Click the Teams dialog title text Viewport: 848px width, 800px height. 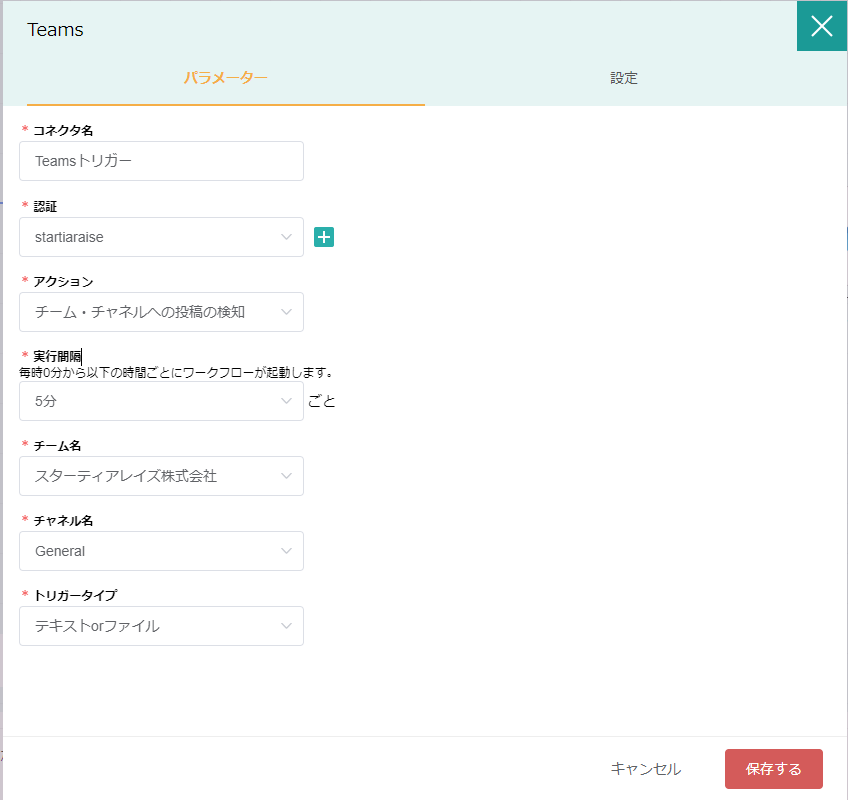(55, 30)
